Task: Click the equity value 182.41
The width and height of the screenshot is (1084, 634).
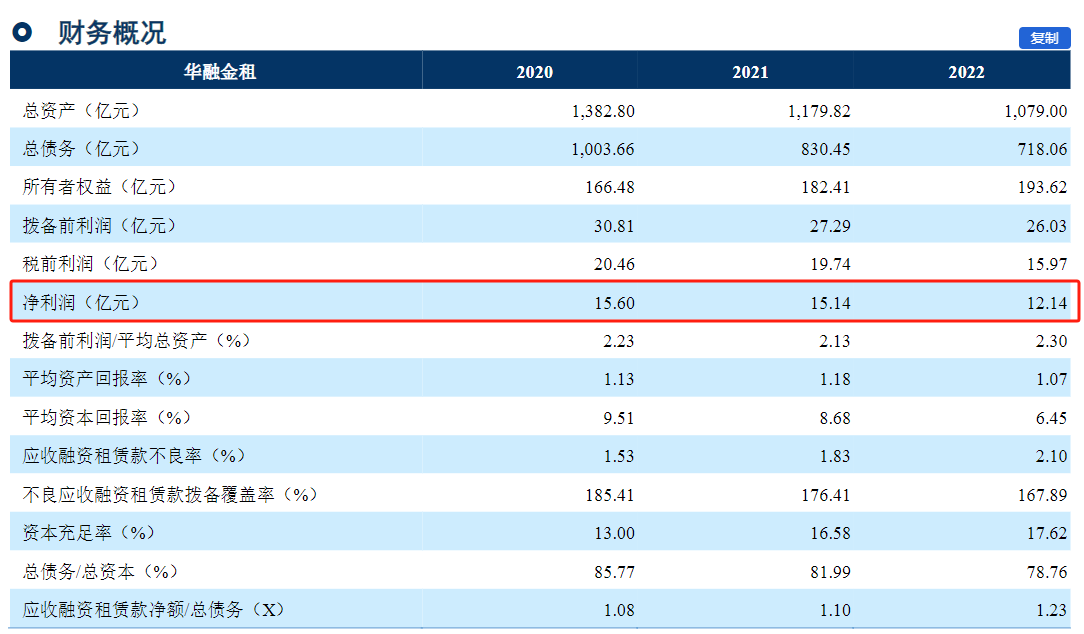Action: (x=825, y=187)
